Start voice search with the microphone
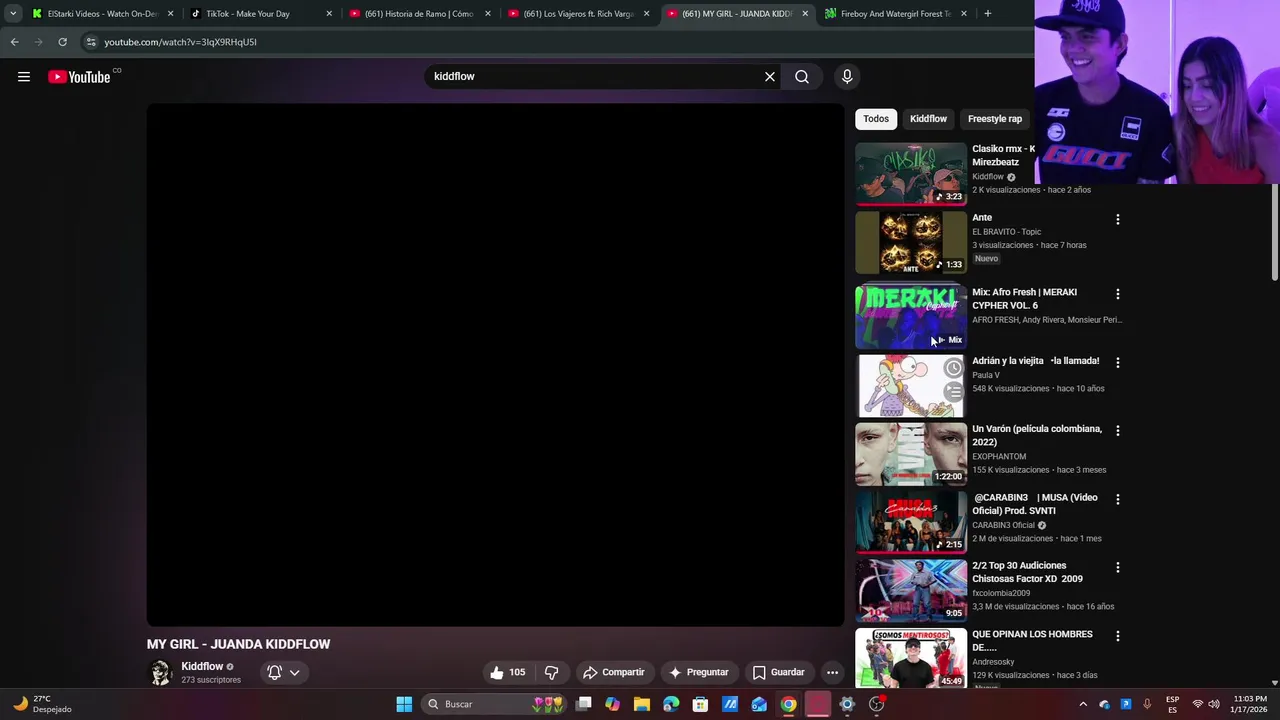 coord(847,77)
